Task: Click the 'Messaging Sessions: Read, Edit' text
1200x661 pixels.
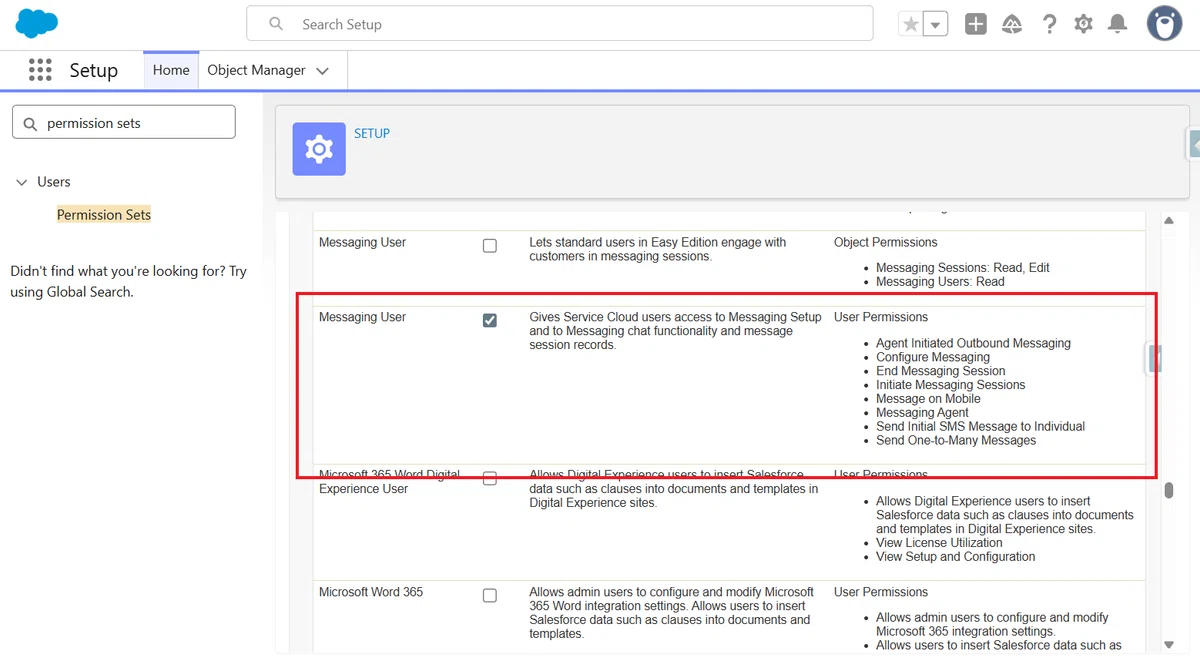Action: coord(963,268)
